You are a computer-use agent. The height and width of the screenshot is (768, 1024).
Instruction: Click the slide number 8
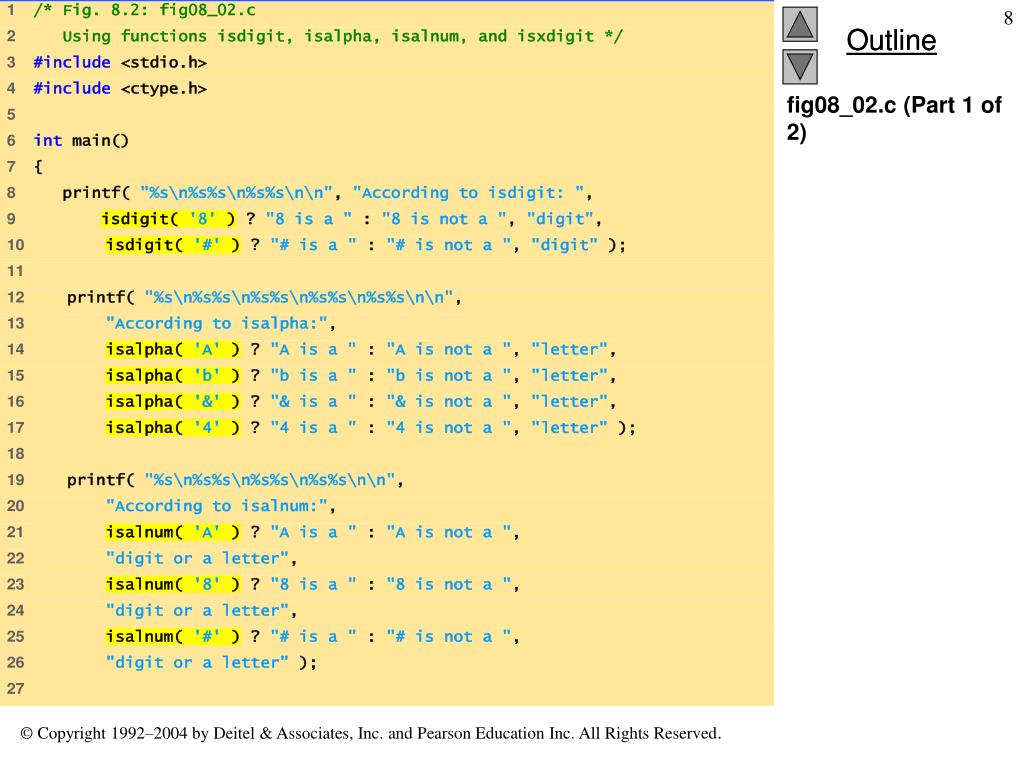(1008, 18)
